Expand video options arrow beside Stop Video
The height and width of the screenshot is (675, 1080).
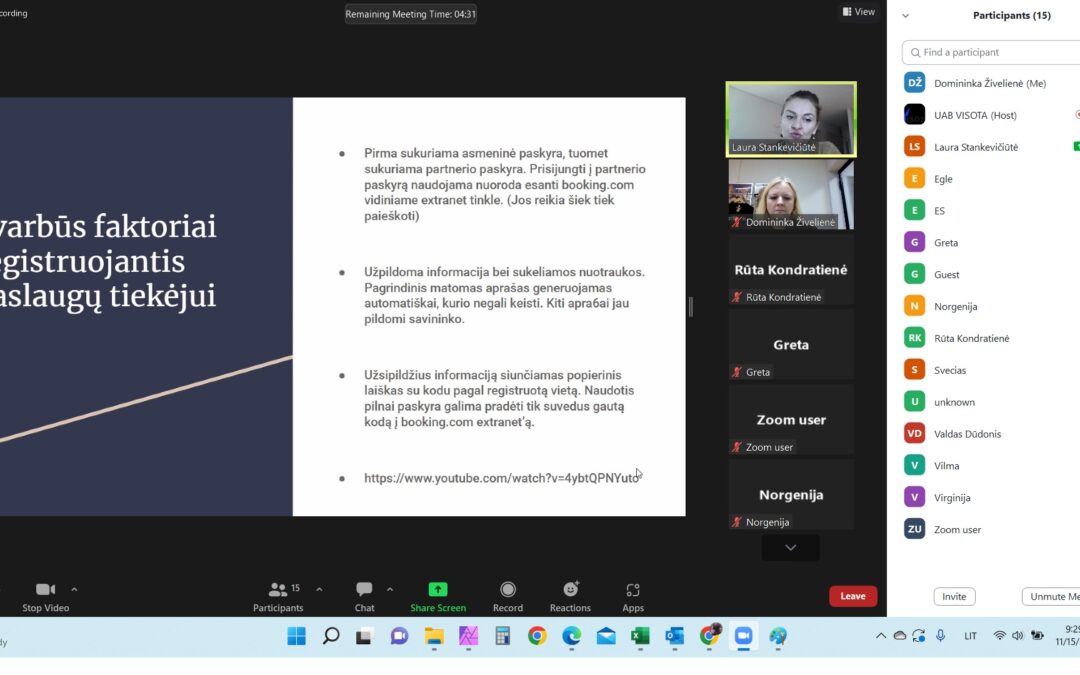point(74,589)
